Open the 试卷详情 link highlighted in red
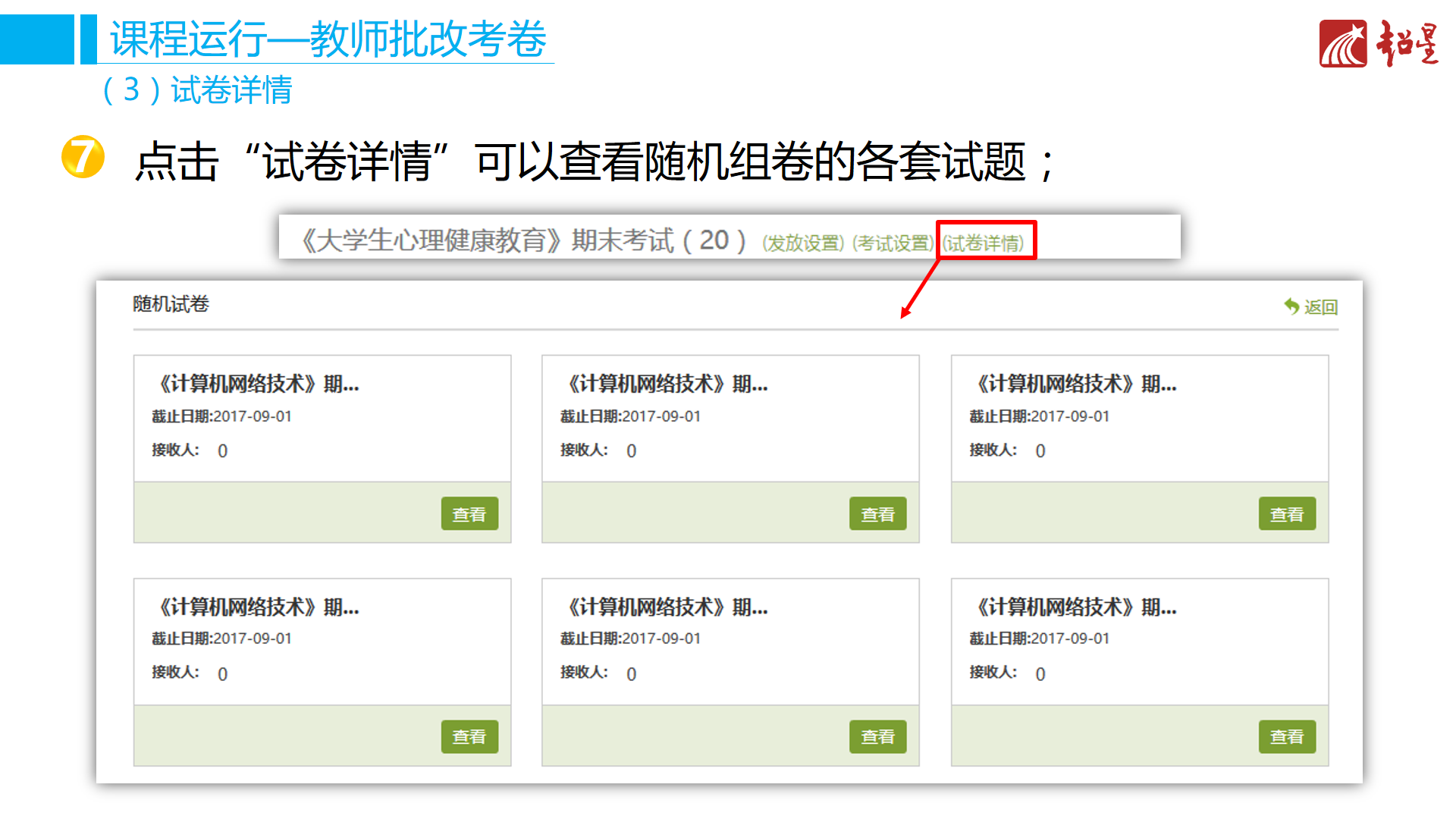Image resolution: width=1456 pixels, height=819 pixels. [983, 243]
